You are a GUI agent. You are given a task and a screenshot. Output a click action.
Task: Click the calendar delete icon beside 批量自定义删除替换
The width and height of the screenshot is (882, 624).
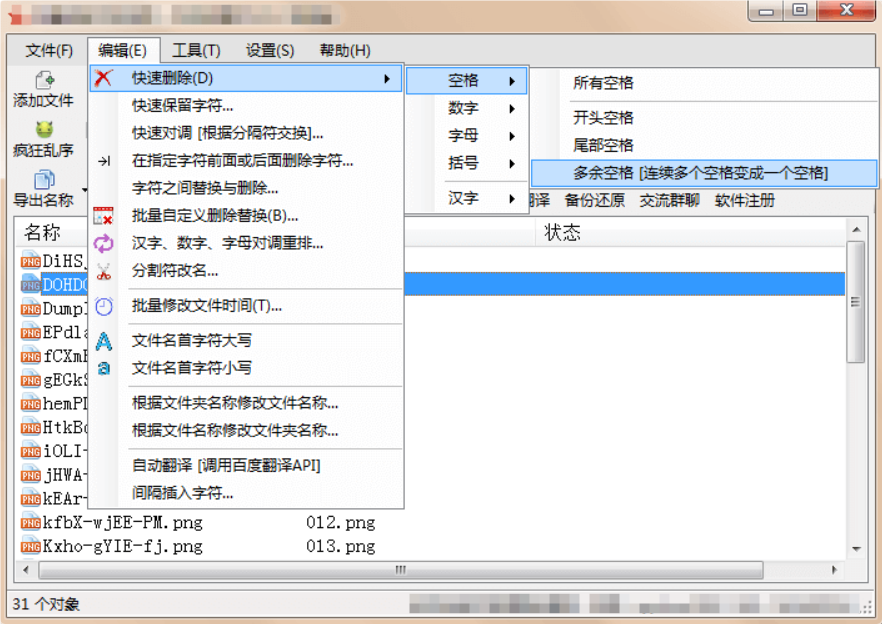104,216
